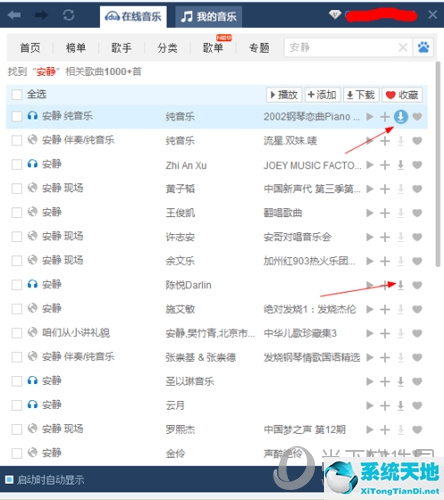This screenshot has height=500, width=444.
Task: Favorite the 罗熙杰 song
Action: click(x=417, y=429)
